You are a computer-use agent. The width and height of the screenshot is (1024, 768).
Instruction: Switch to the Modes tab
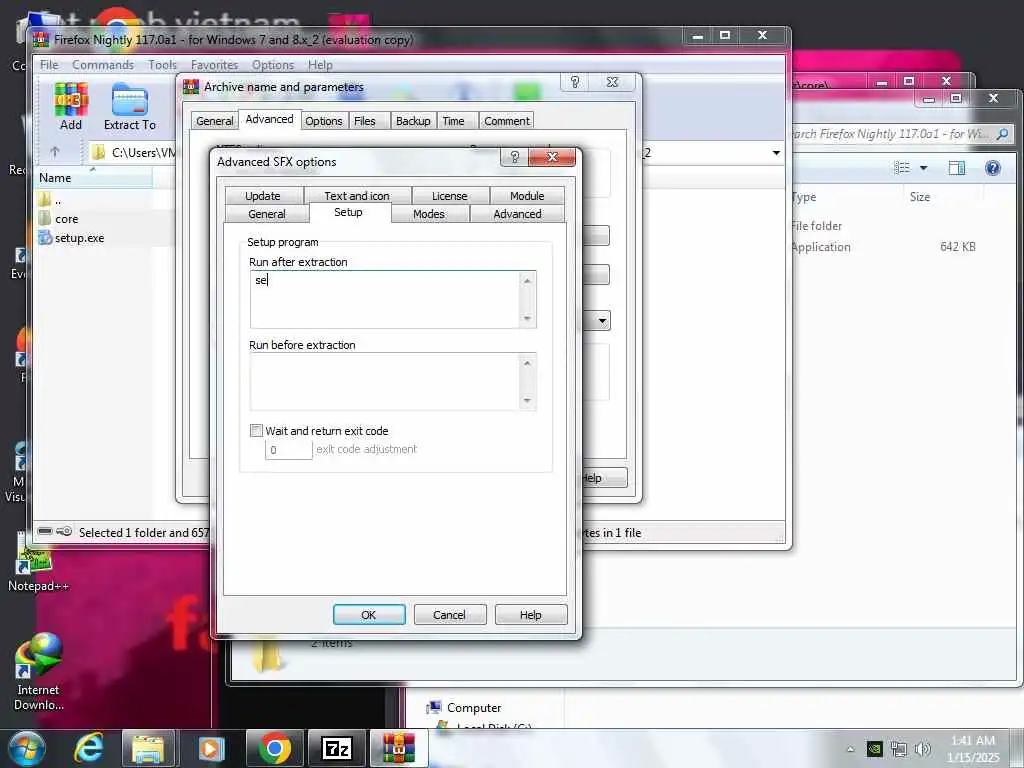[x=428, y=214]
